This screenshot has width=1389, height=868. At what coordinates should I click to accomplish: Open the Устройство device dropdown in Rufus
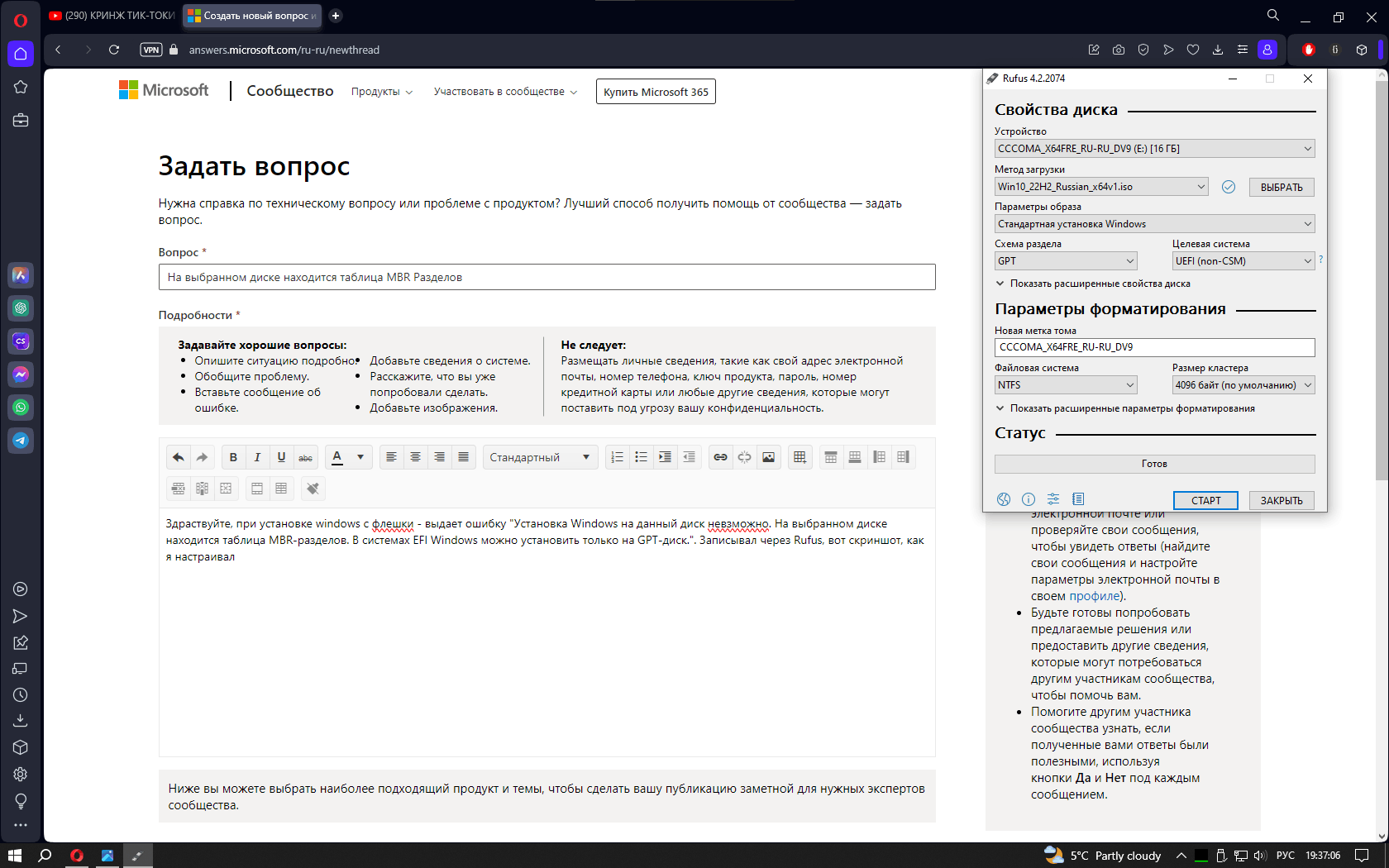[1154, 149]
